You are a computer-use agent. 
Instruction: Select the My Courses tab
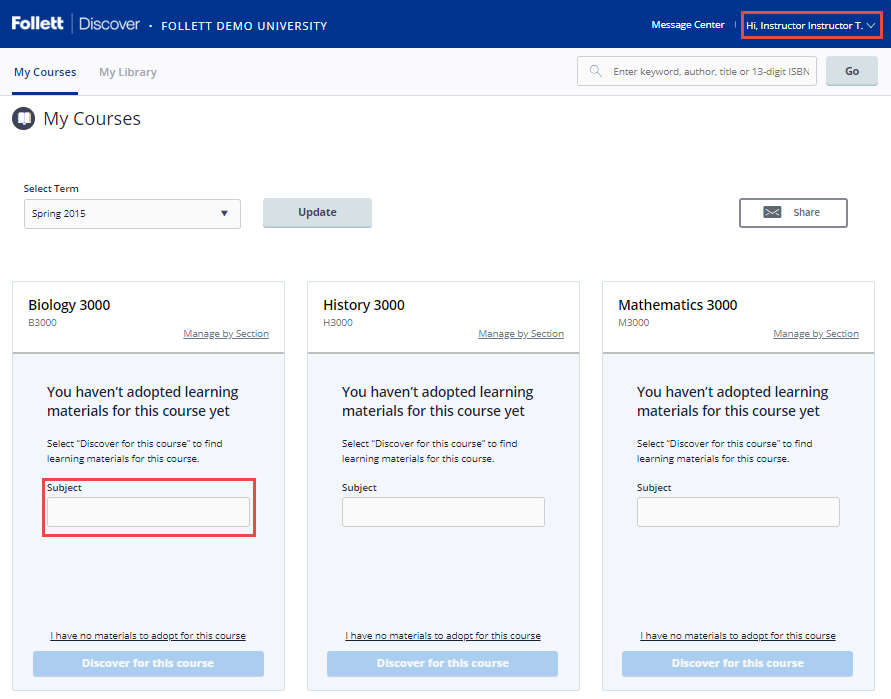45,72
